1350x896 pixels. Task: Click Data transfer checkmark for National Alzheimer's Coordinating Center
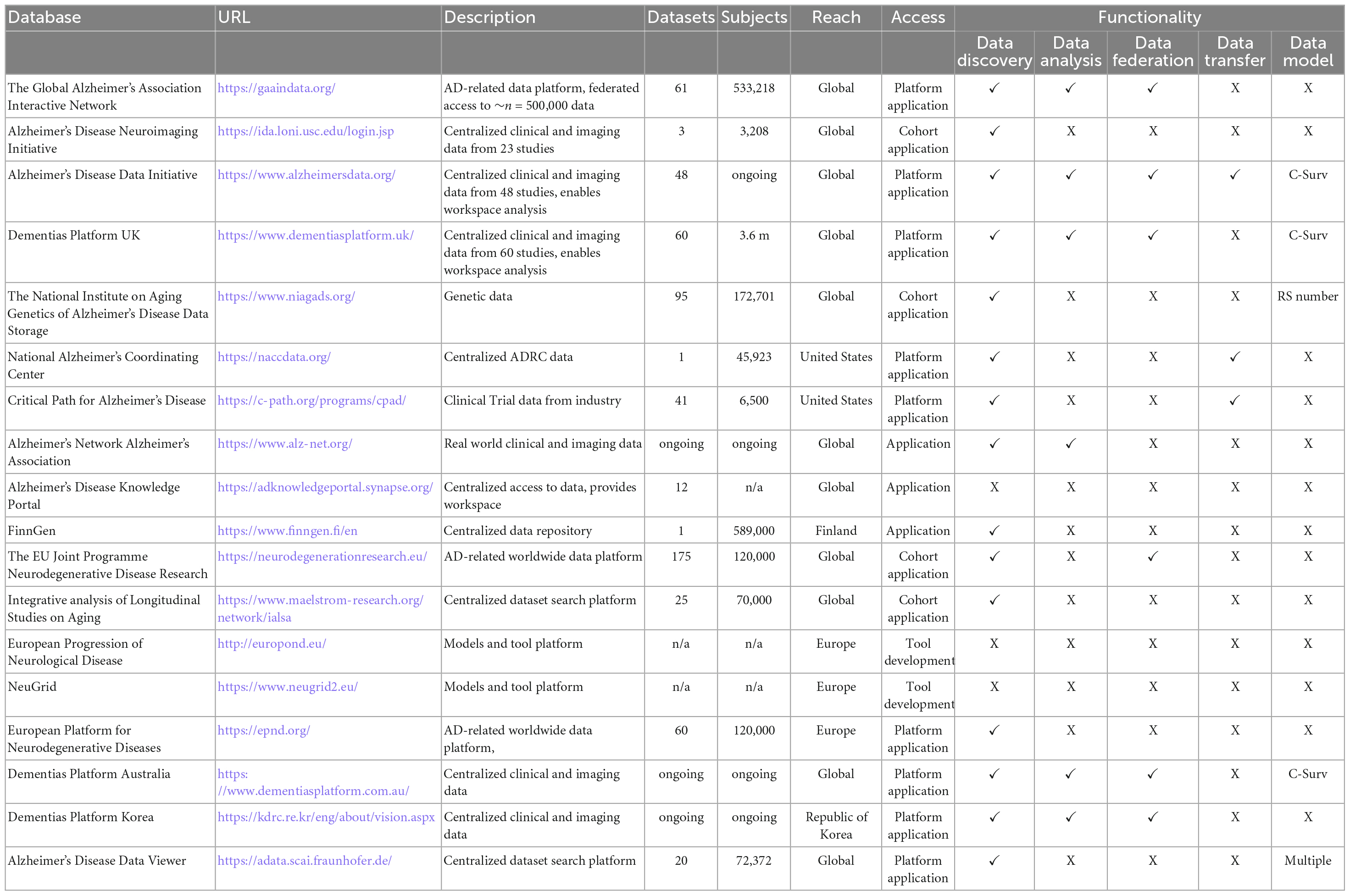pyautogui.click(x=1235, y=357)
